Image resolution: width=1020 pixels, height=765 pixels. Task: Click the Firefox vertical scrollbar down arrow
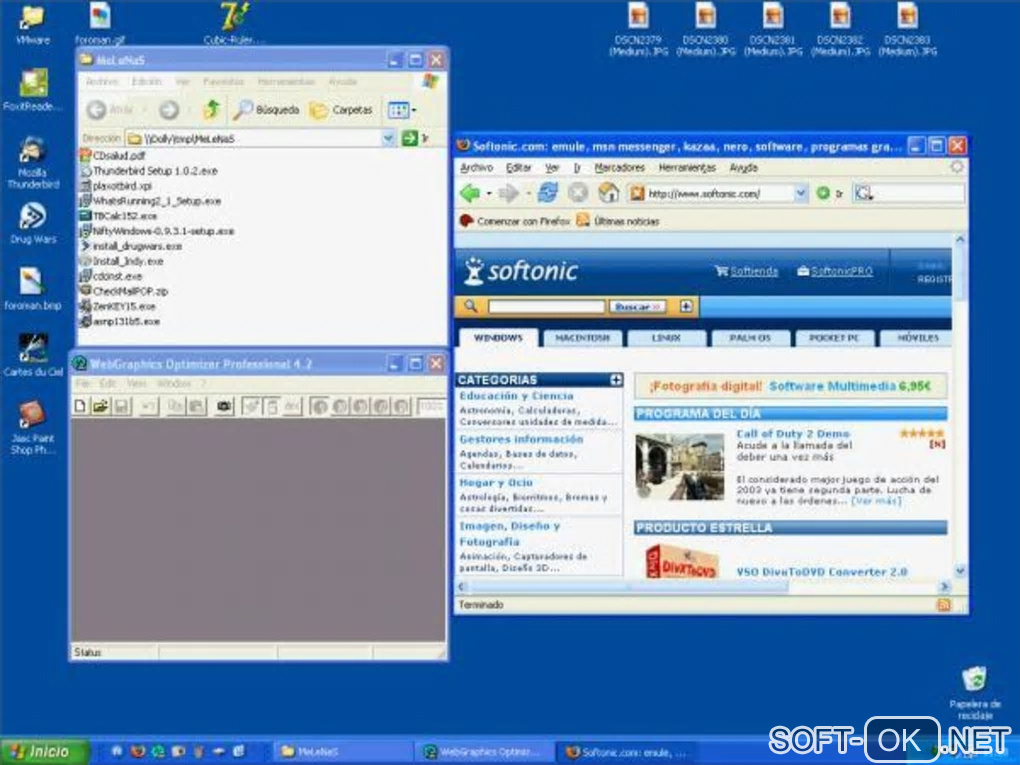click(x=960, y=570)
